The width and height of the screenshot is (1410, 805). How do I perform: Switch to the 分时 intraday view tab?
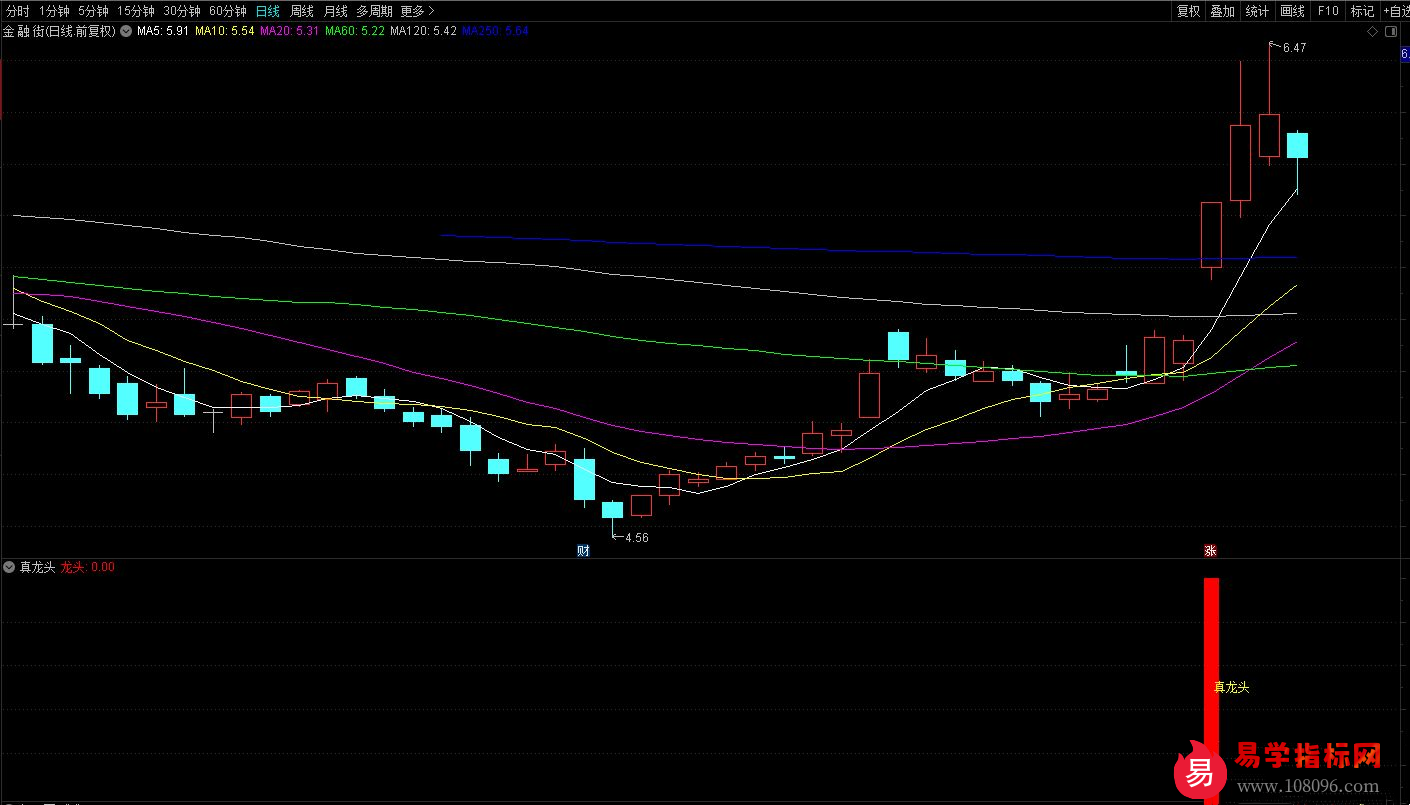click(17, 11)
